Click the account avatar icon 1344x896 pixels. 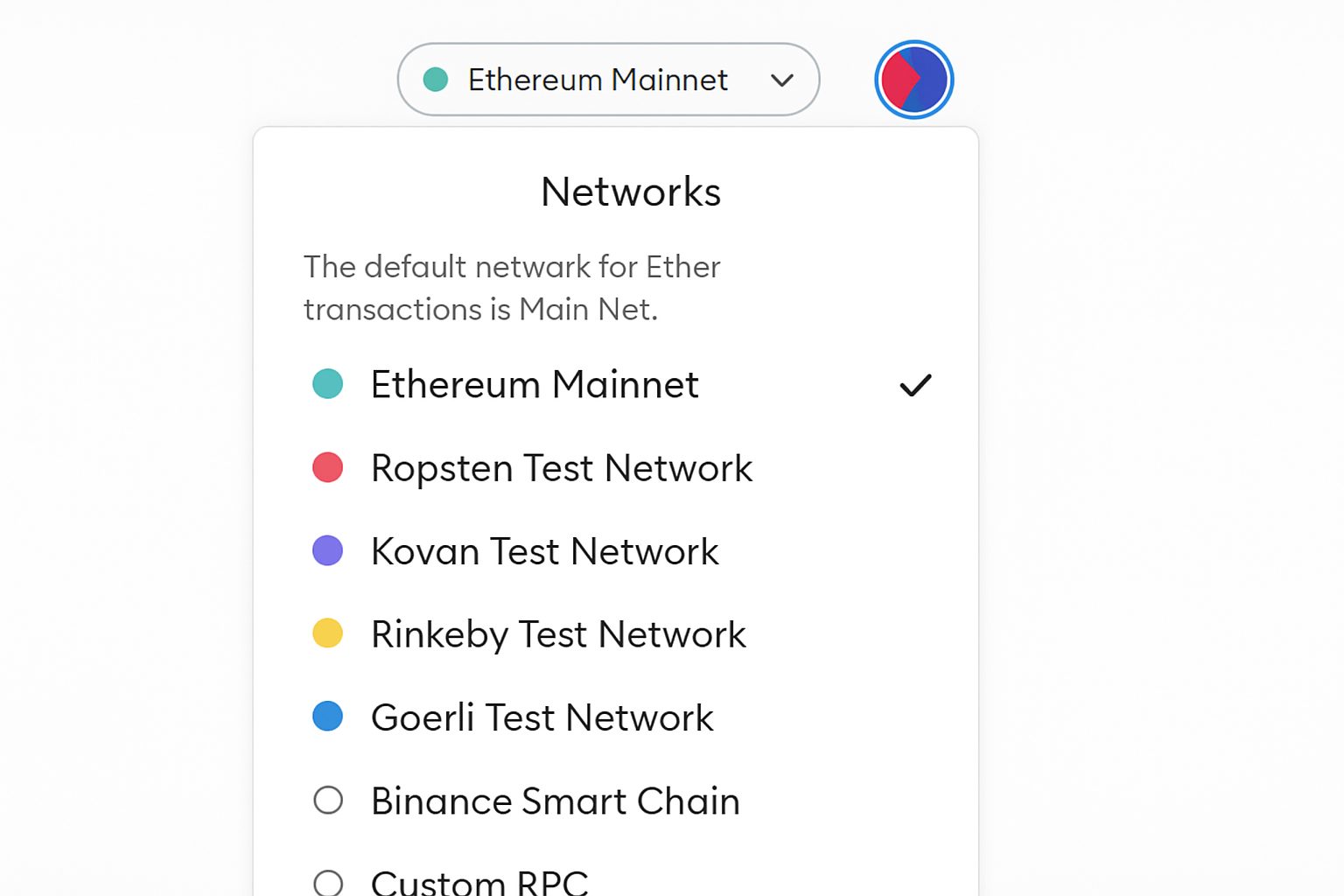point(913,80)
